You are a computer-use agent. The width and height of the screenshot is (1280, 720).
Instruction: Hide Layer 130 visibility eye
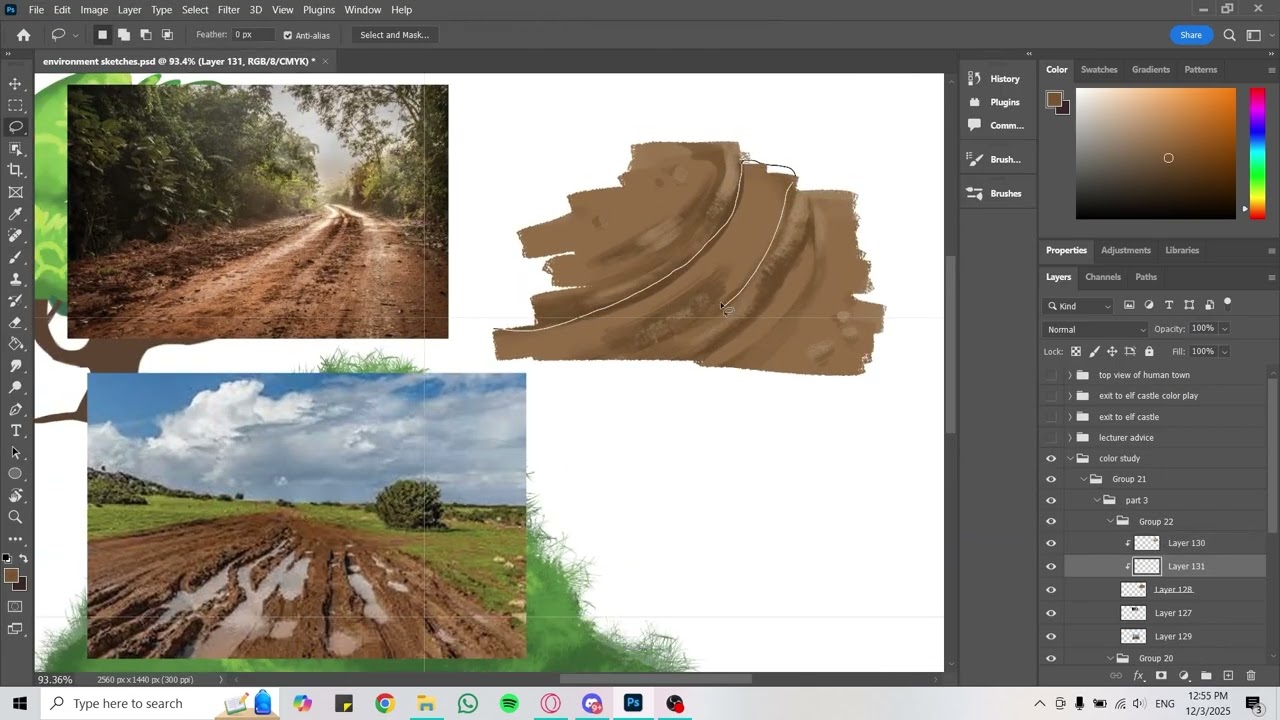1051,544
